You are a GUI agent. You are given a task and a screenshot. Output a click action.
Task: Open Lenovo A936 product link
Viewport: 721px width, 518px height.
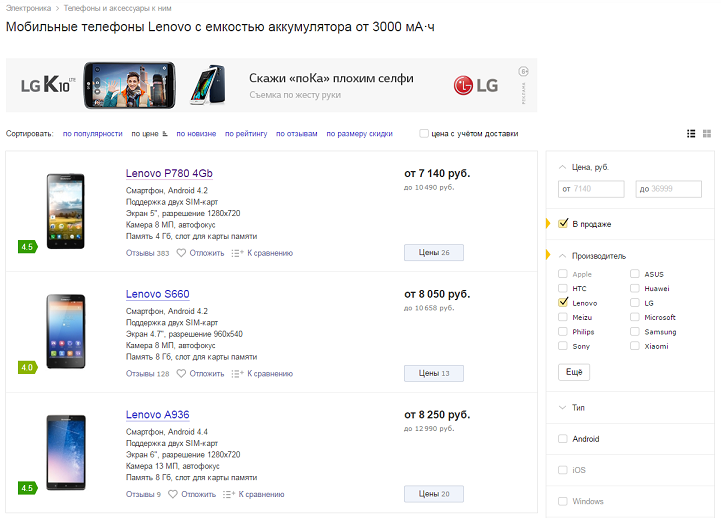(x=158, y=415)
